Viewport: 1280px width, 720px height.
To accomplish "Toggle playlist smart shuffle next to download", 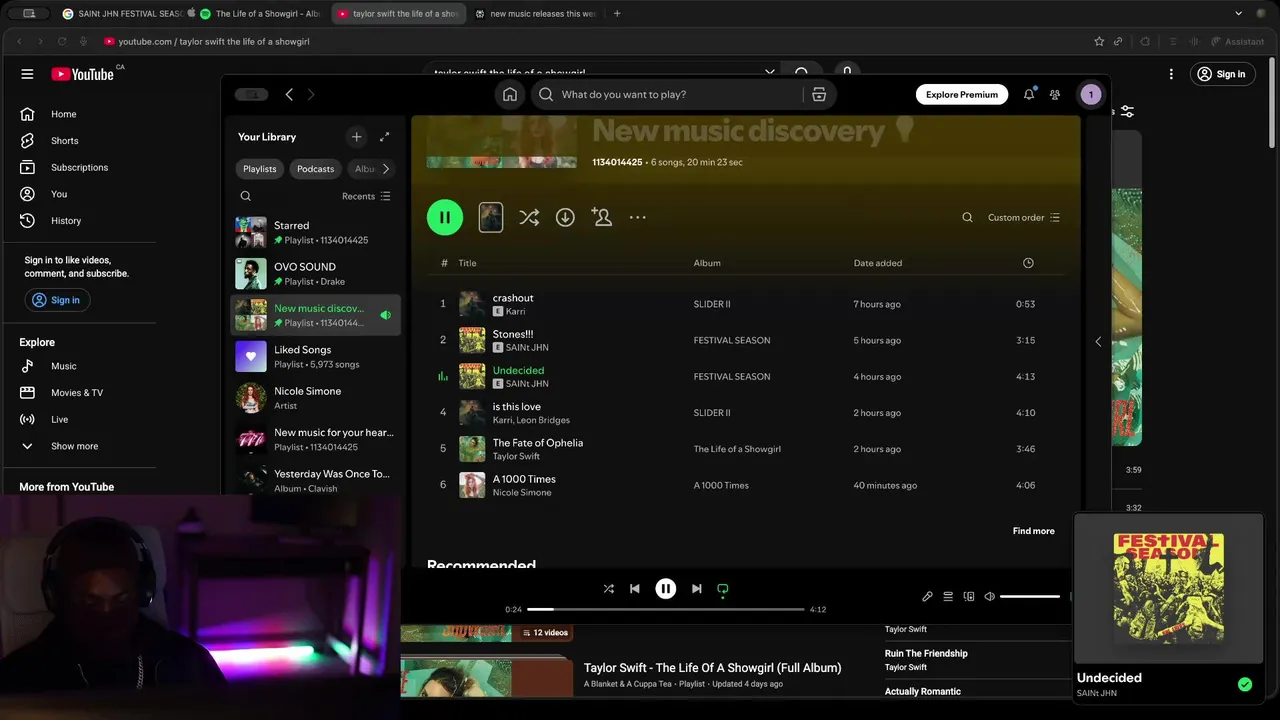I will [x=529, y=217].
